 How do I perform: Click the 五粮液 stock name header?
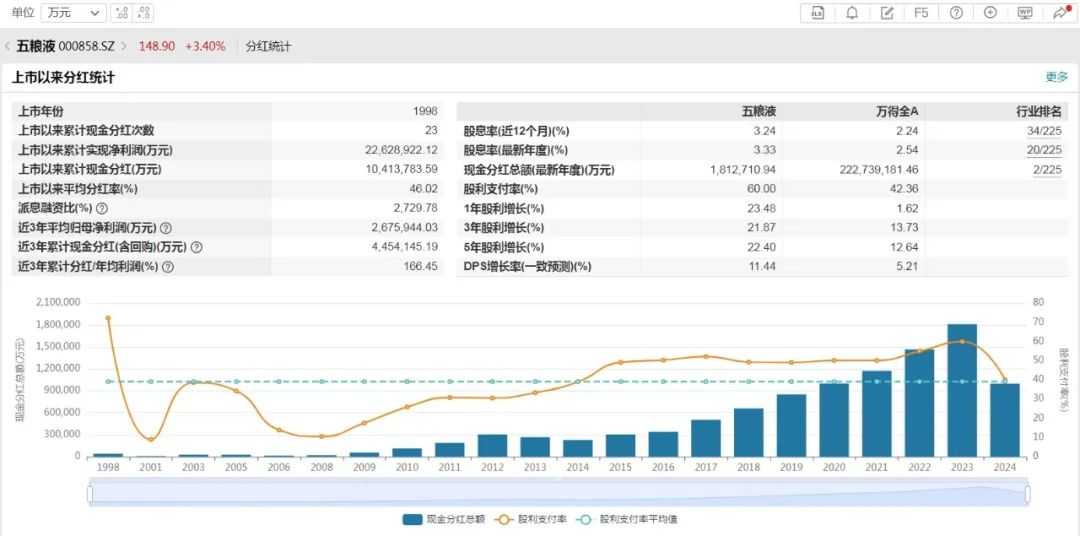tap(36, 47)
